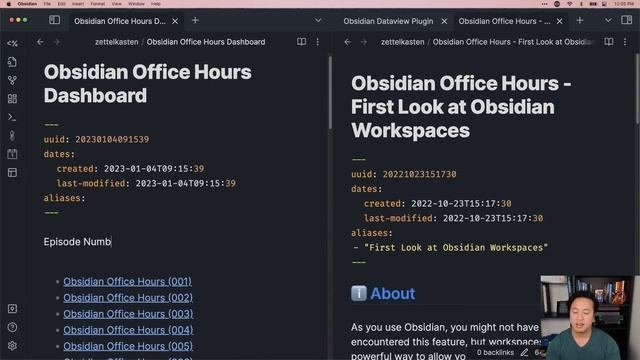Viewport: 640px width, 360px height.
Task: Click the Dashboard uuid value 20230104091539
Action: pos(112,139)
